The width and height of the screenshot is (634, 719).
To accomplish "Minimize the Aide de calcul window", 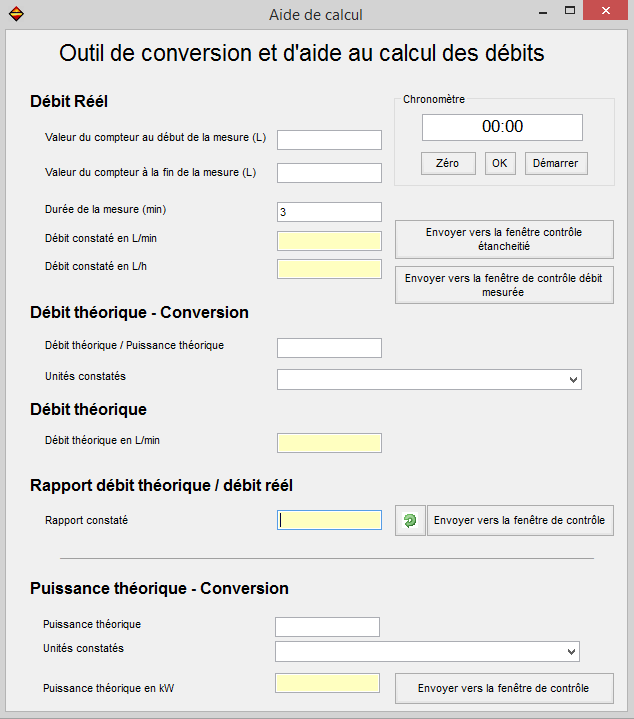I will (x=543, y=11).
